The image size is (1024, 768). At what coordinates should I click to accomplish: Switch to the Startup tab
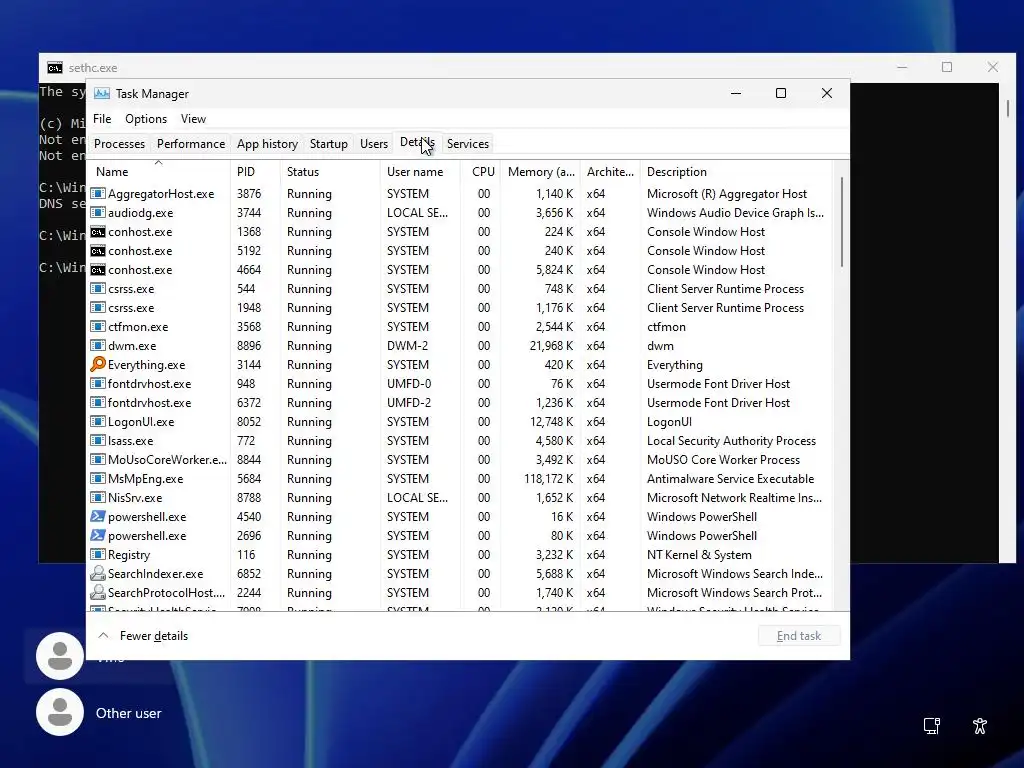pos(328,144)
